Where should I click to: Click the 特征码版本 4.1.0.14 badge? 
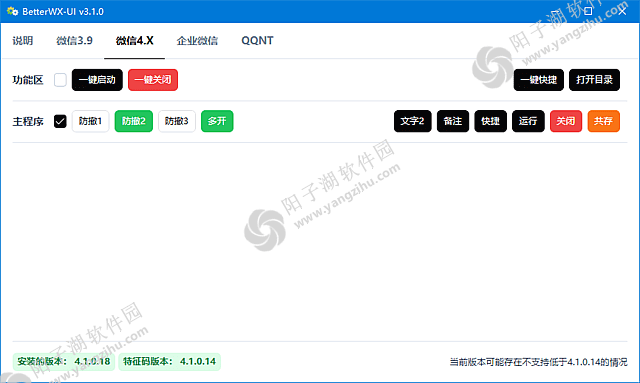pyautogui.click(x=169, y=362)
